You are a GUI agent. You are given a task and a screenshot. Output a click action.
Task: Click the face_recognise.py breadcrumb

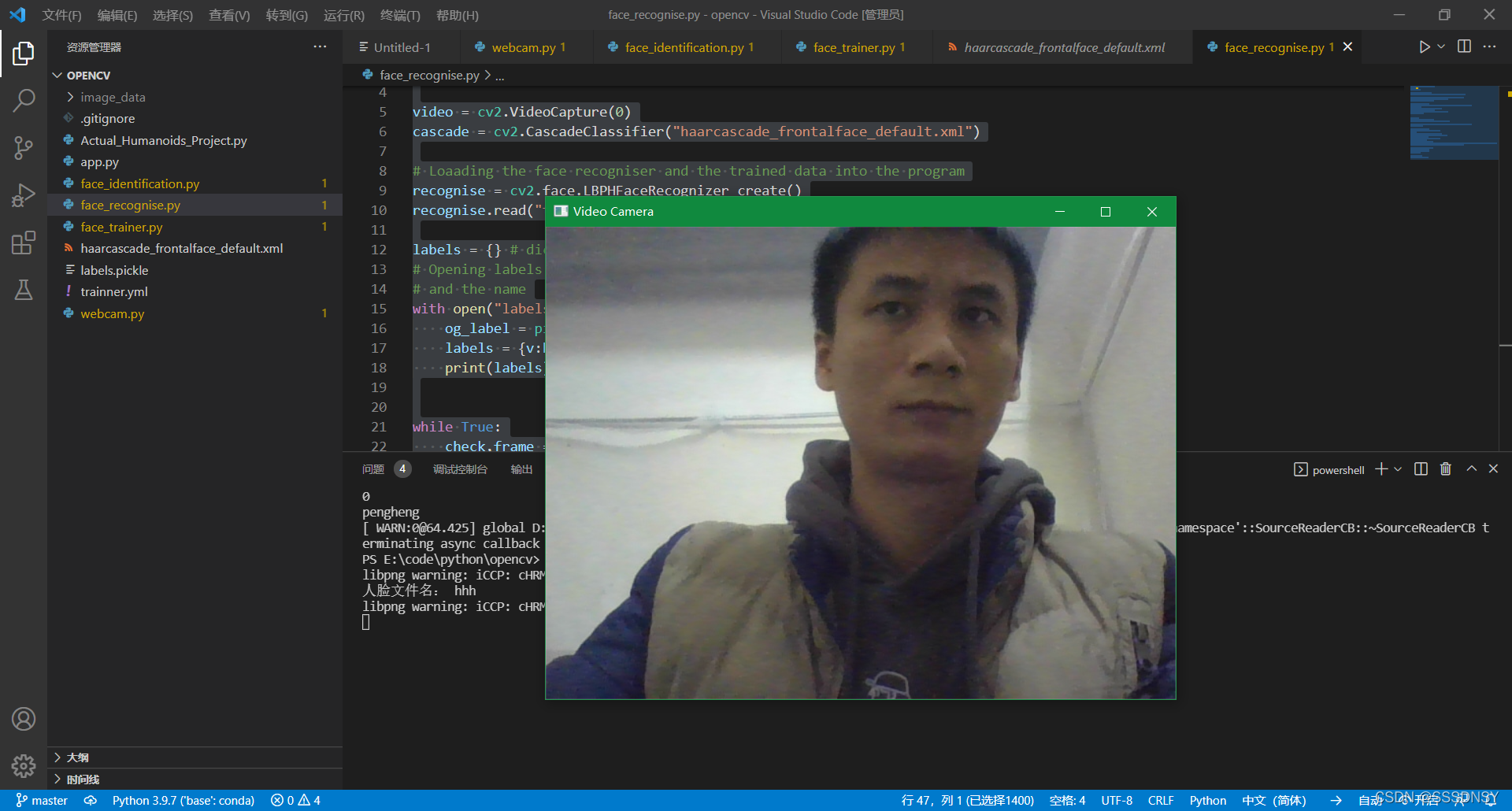[429, 76]
